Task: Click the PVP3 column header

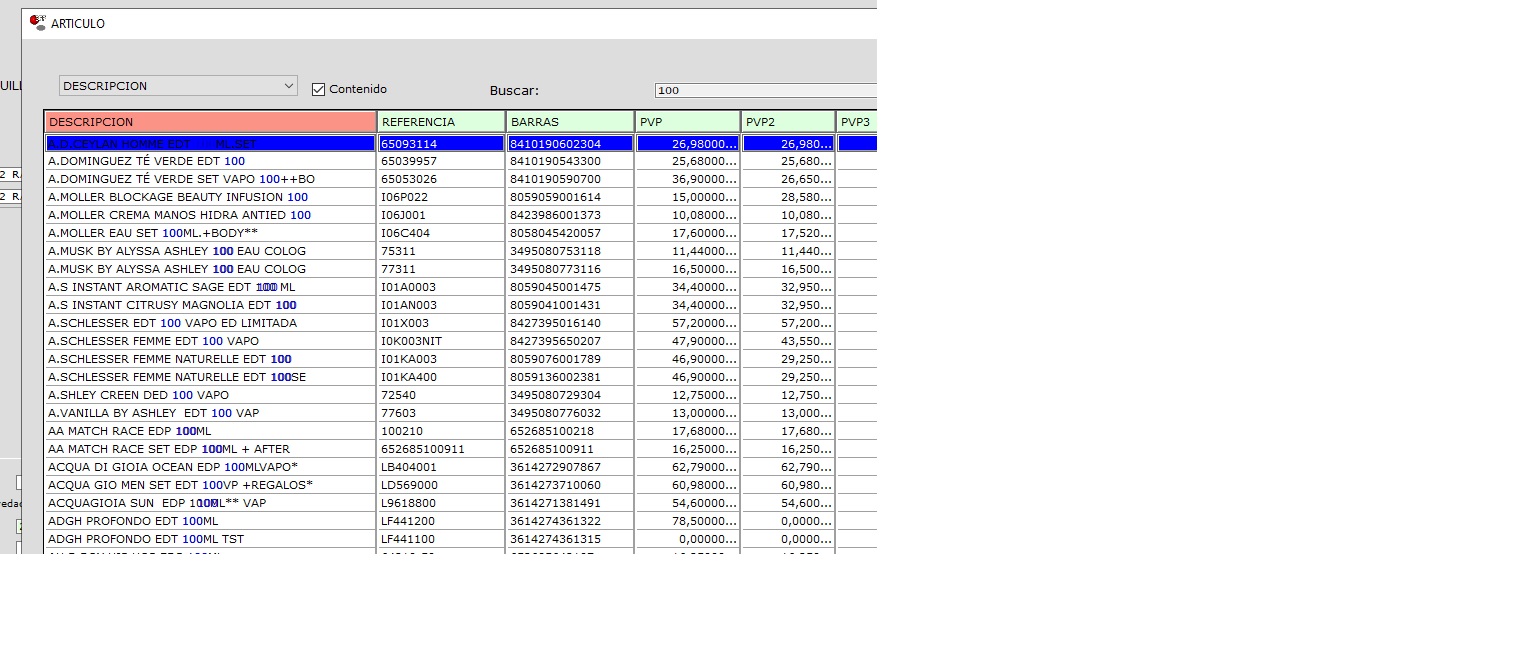Action: pos(856,122)
